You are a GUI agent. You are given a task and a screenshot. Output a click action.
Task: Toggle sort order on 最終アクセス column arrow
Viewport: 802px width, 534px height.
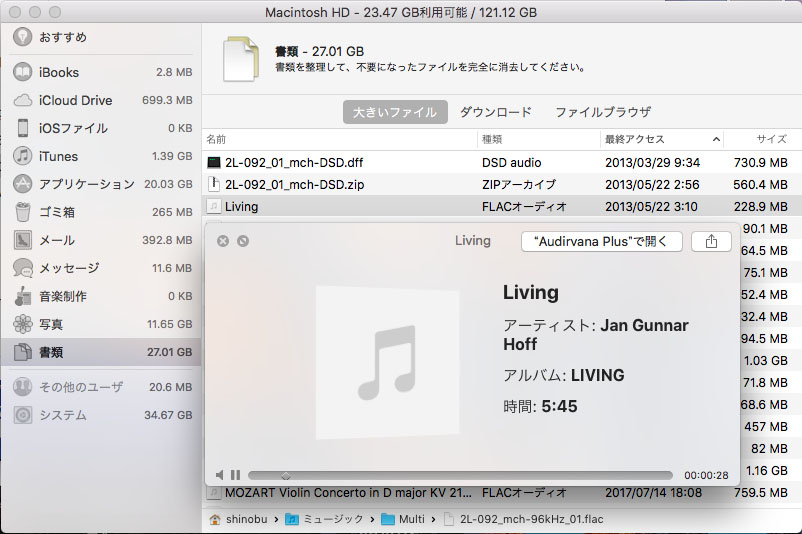[x=716, y=139]
